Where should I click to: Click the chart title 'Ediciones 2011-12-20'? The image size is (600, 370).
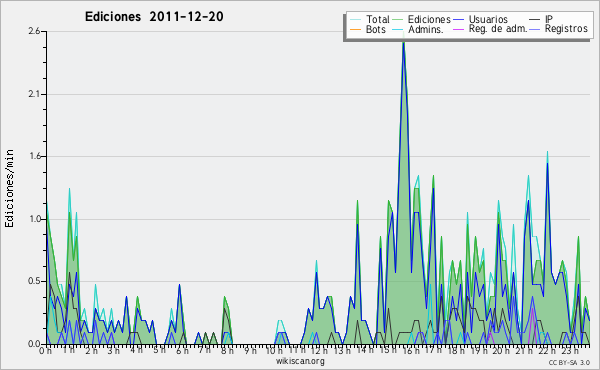pyautogui.click(x=154, y=17)
